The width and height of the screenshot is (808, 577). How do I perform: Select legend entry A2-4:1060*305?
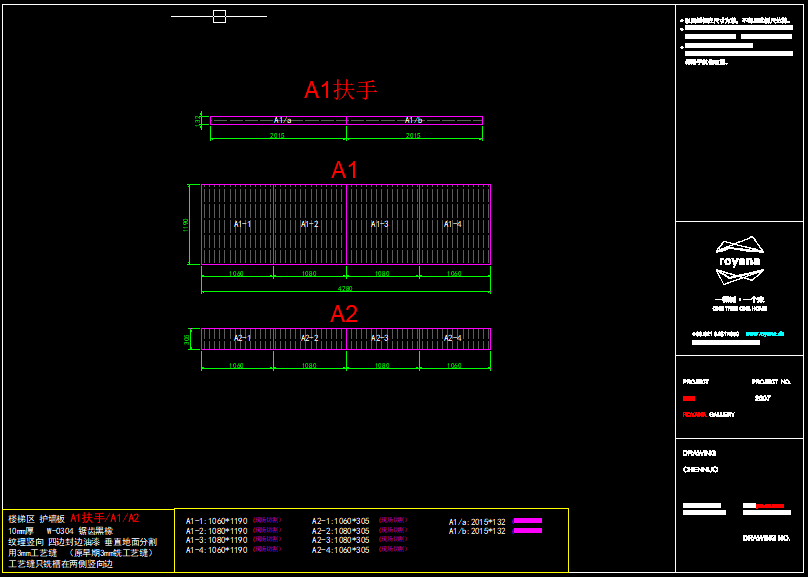[340, 550]
